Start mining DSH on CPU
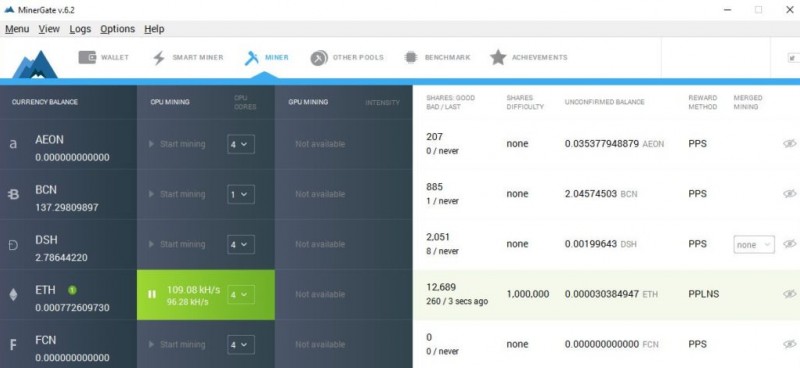This screenshot has width=800, height=368. pos(177,244)
